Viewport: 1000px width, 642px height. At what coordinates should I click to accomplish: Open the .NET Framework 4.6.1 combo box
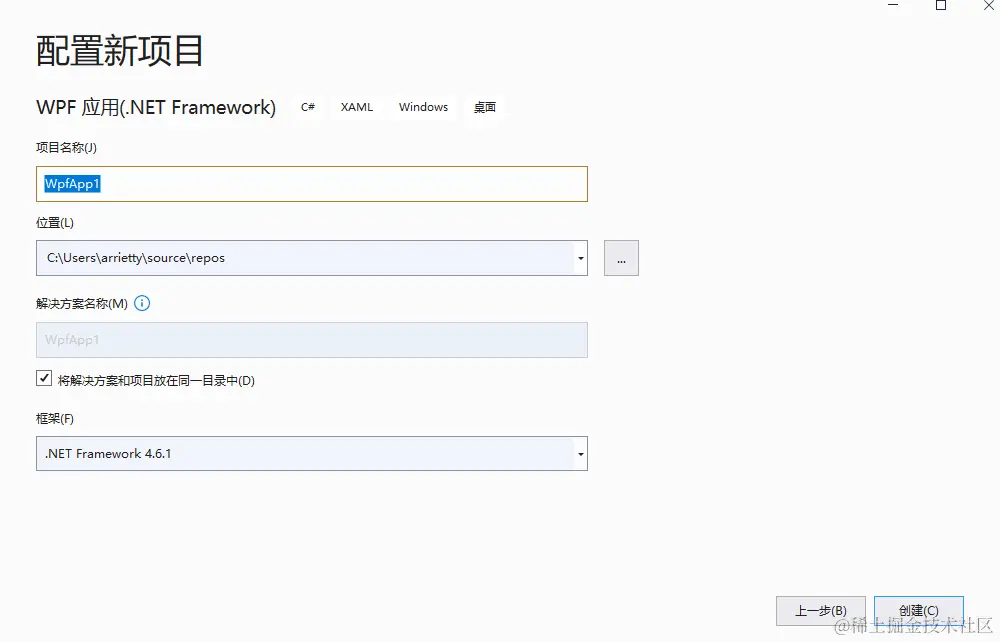(312, 454)
